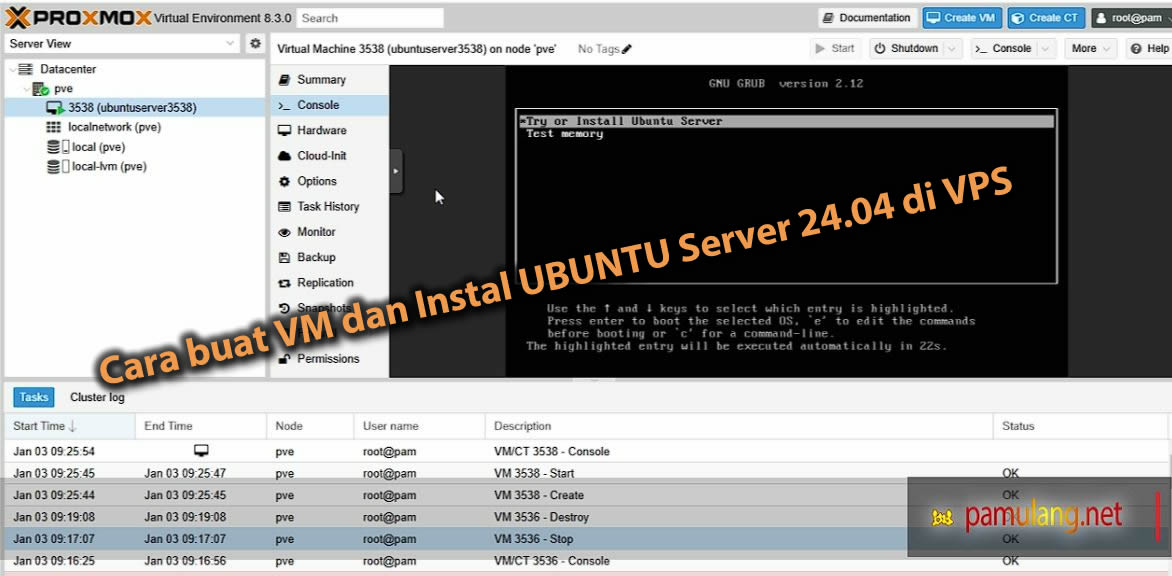This screenshot has height=576, width=1172.
Task: Select the "VM 3538 - Start" task description
Action: [x=534, y=473]
